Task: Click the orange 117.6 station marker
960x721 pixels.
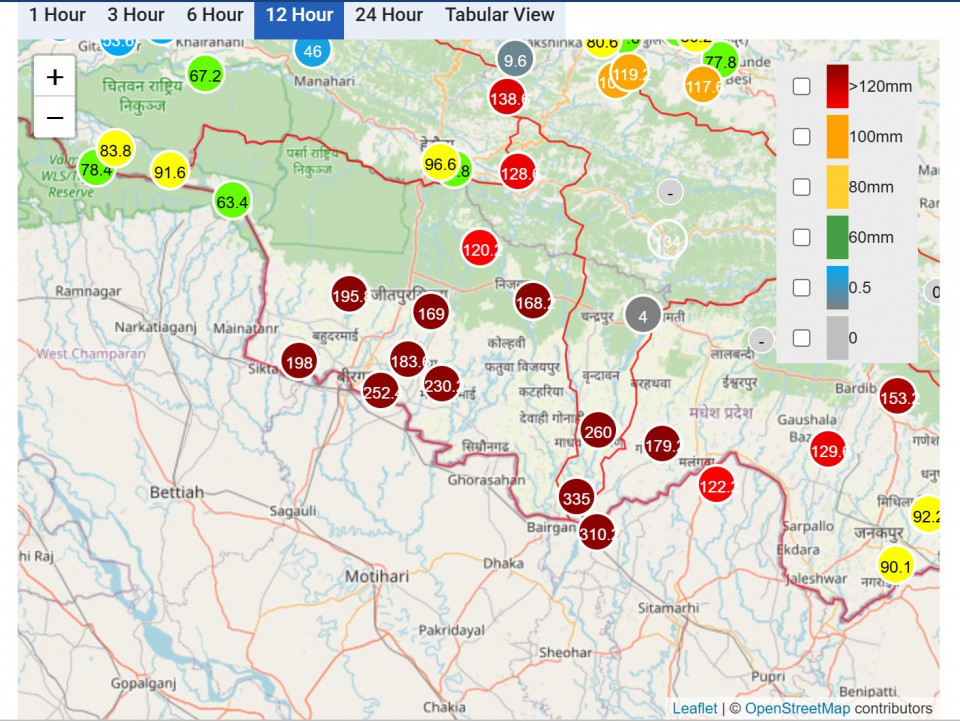Action: [703, 86]
